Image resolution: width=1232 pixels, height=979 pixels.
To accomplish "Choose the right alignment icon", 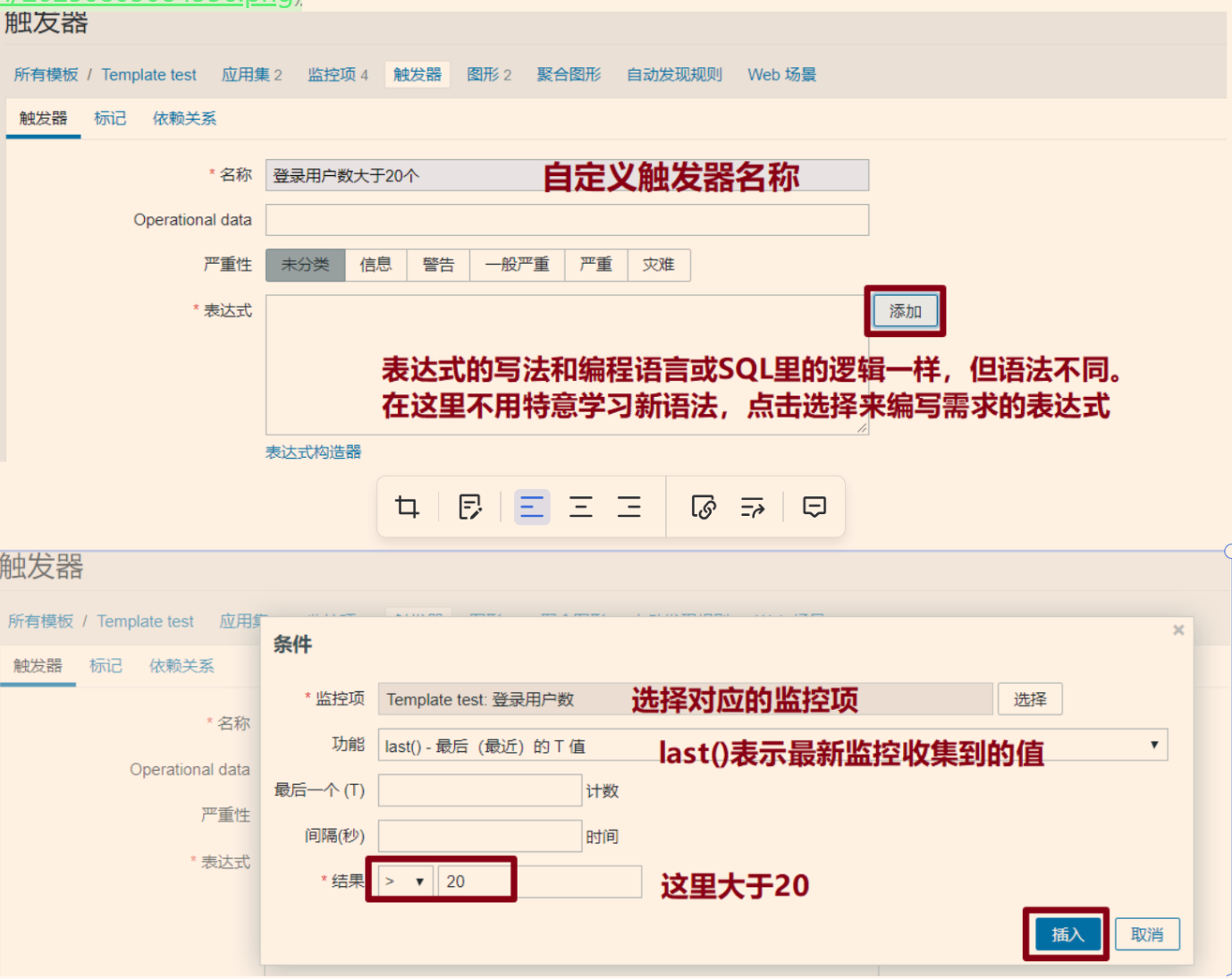I will click(629, 507).
